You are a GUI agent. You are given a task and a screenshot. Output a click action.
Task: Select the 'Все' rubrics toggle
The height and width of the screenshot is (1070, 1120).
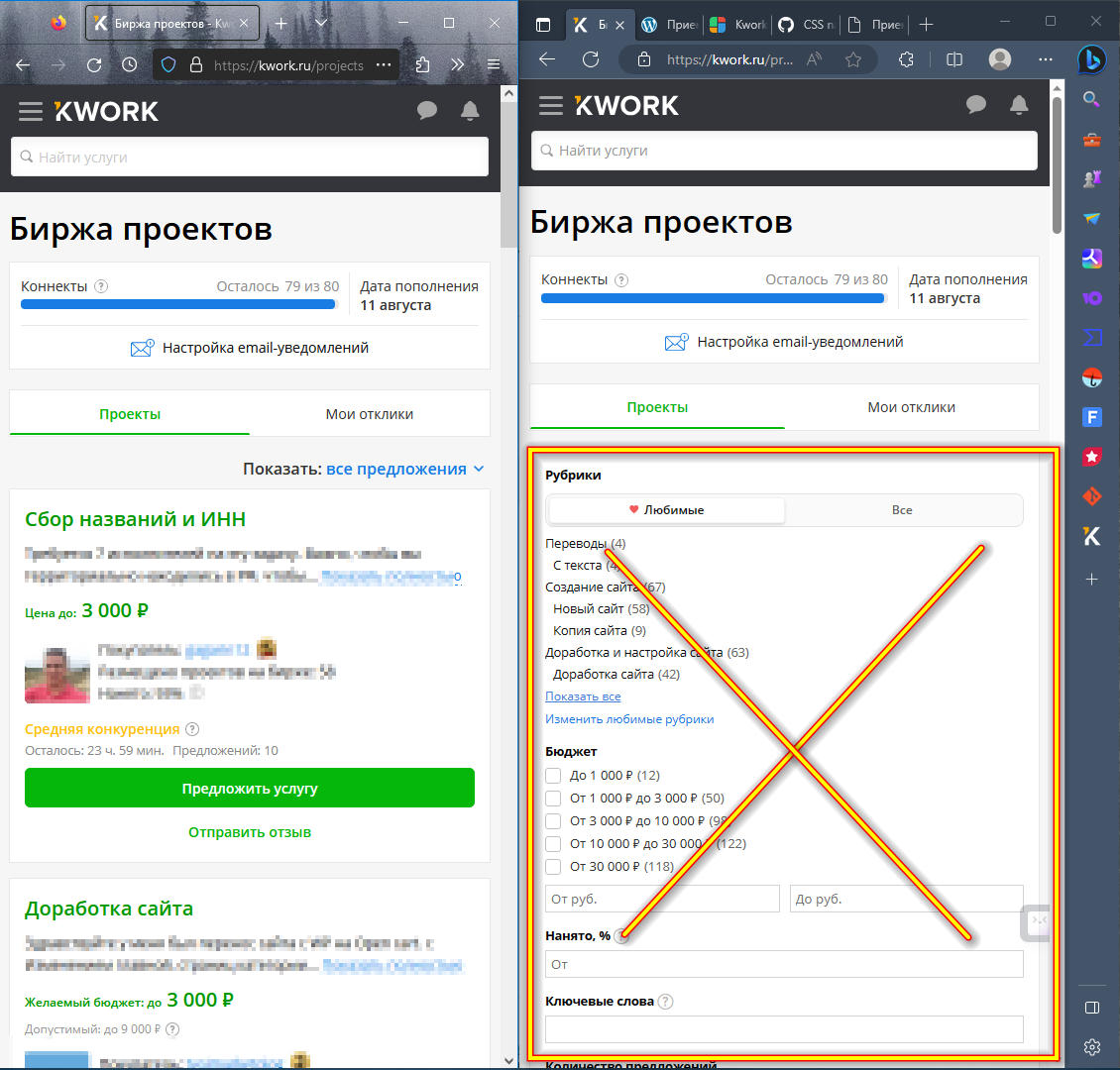902,509
